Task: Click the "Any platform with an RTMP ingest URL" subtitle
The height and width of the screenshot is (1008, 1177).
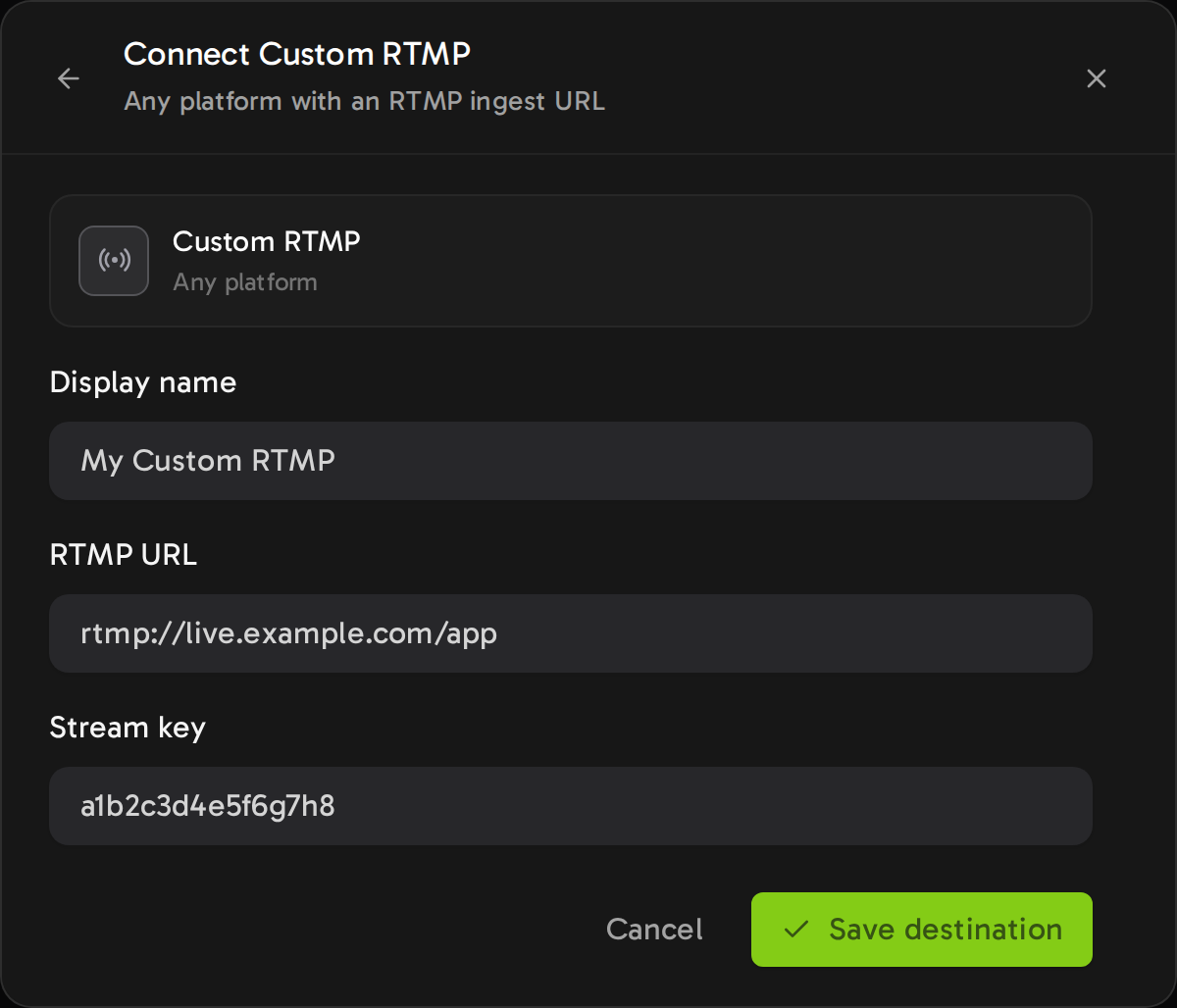Action: pyautogui.click(x=365, y=101)
